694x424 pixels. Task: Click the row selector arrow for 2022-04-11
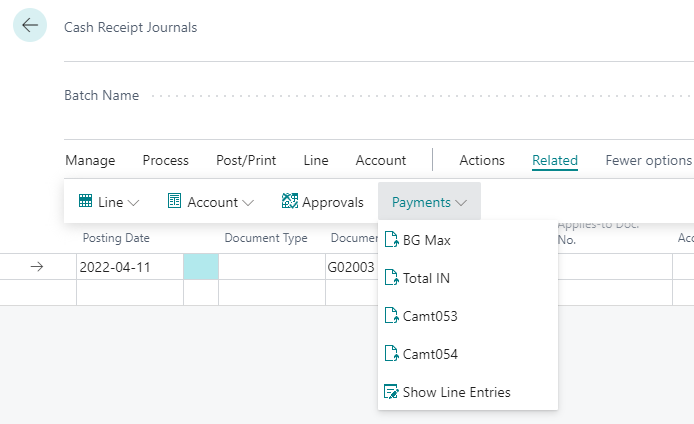(37, 266)
